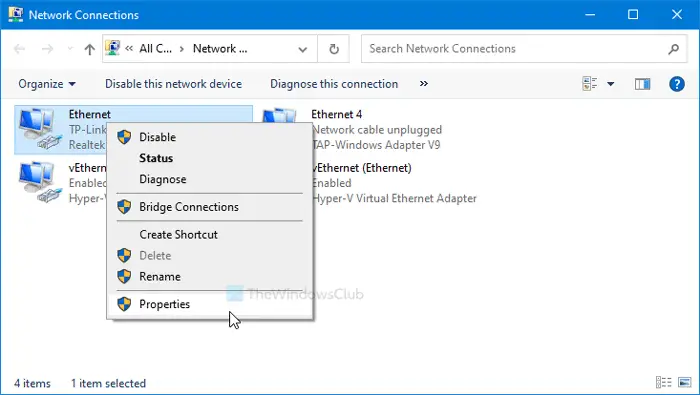Click the Ethernet connection name label
Viewport: 700px width, 395px height.
click(x=90, y=114)
